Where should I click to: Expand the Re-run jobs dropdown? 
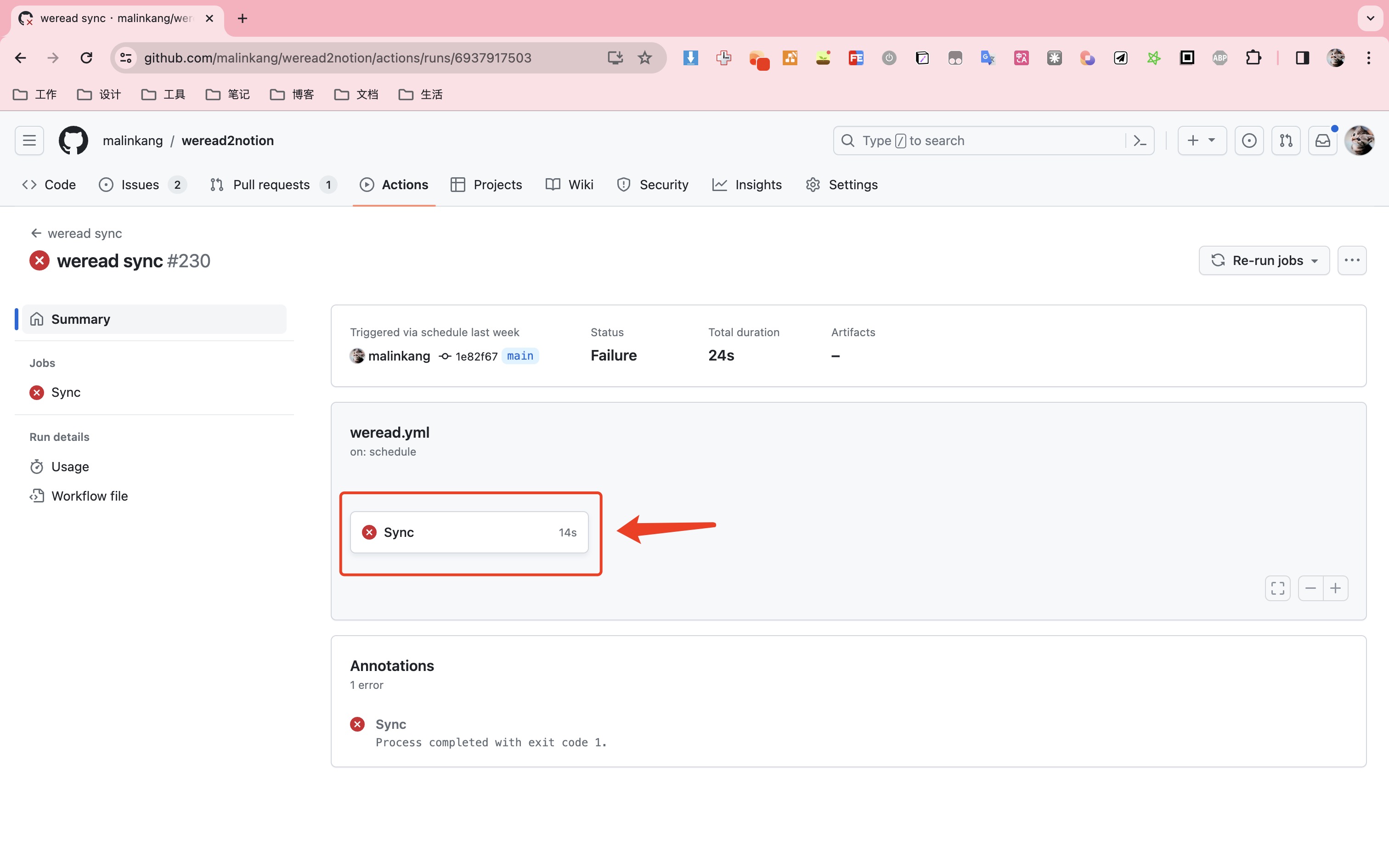click(1264, 261)
